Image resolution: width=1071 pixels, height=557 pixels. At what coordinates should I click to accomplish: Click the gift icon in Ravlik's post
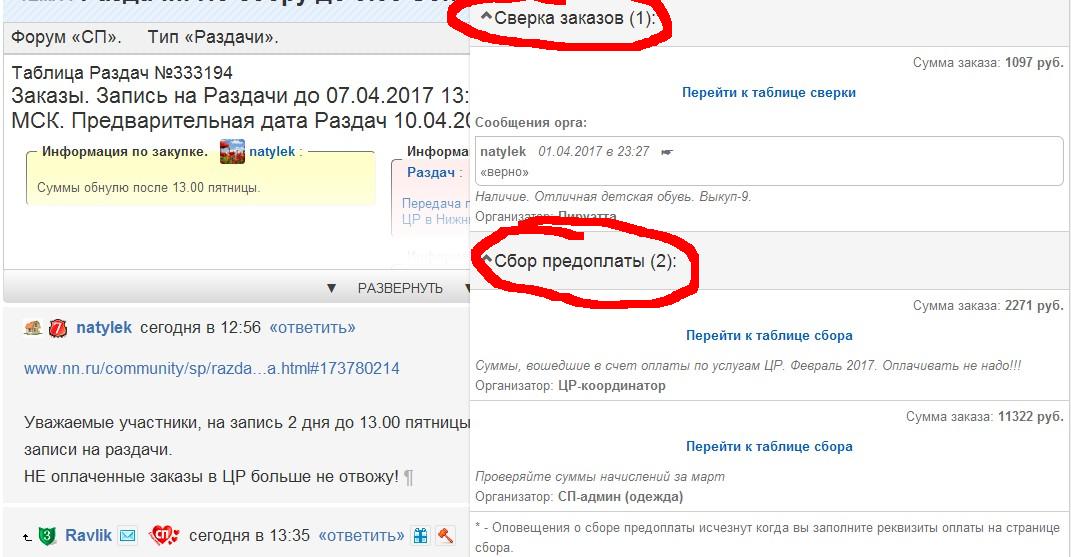pyautogui.click(x=421, y=536)
